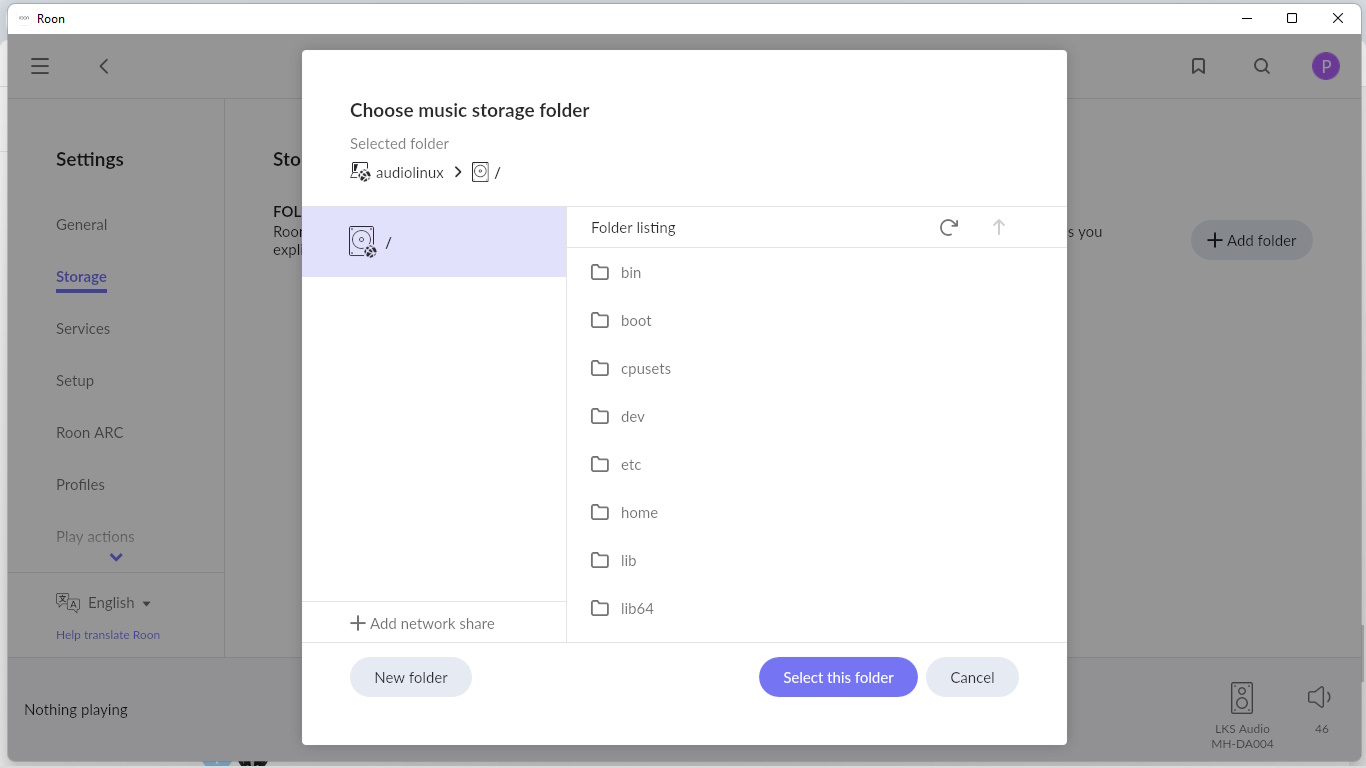Go up one folder level arrow
The width and height of the screenshot is (1366, 768).
(998, 227)
